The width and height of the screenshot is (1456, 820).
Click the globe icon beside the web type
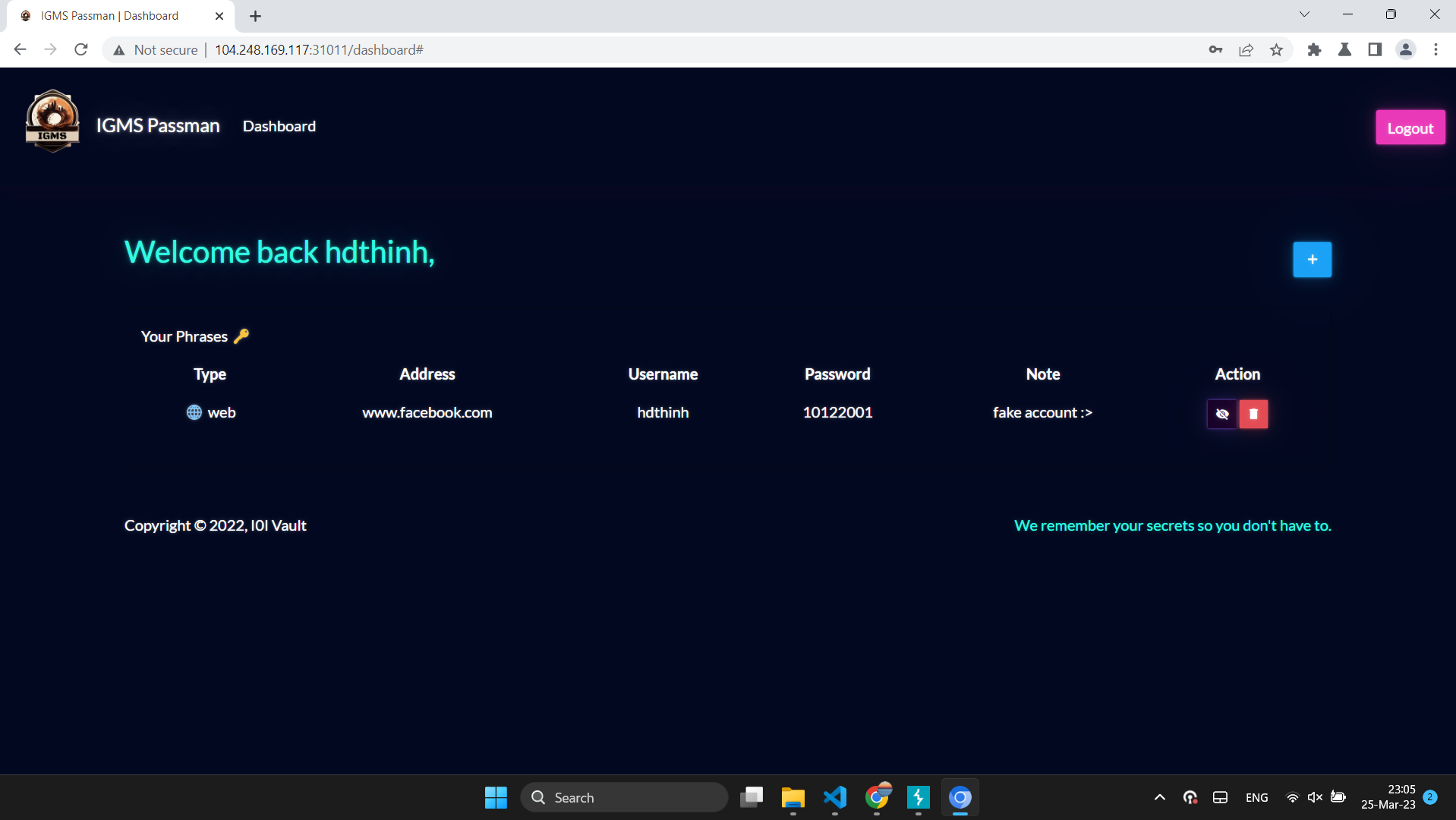(x=193, y=412)
